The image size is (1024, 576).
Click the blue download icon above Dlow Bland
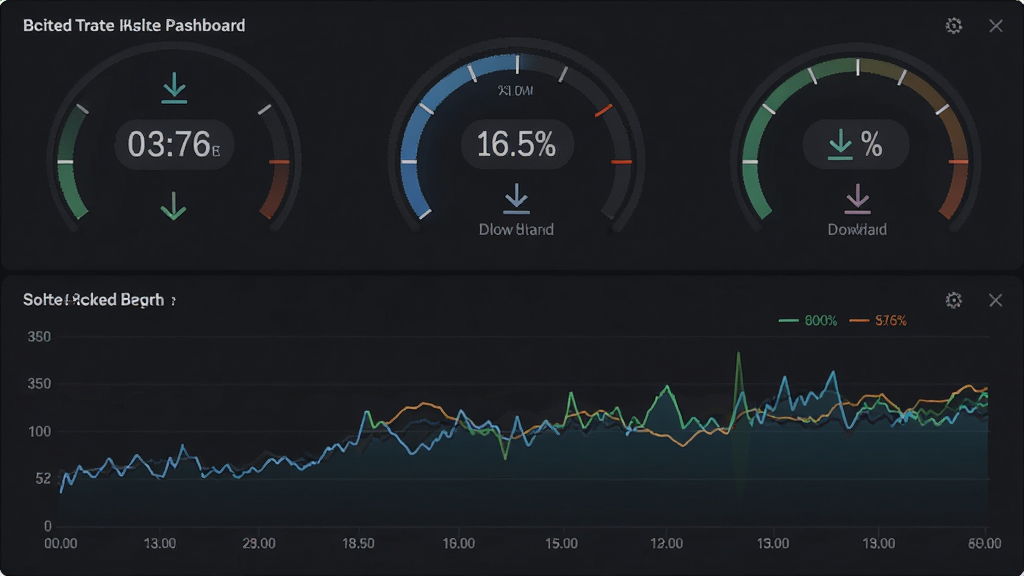coord(517,199)
